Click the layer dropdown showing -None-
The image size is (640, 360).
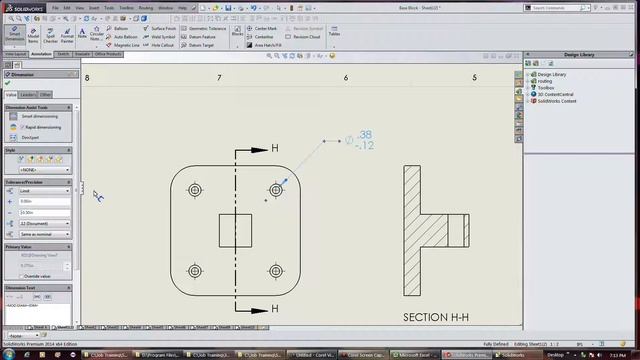coord(23,336)
